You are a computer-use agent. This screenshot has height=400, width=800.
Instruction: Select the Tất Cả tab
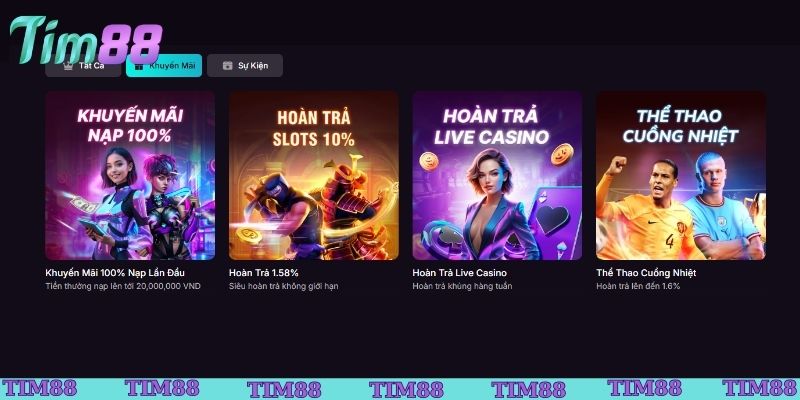(x=83, y=65)
